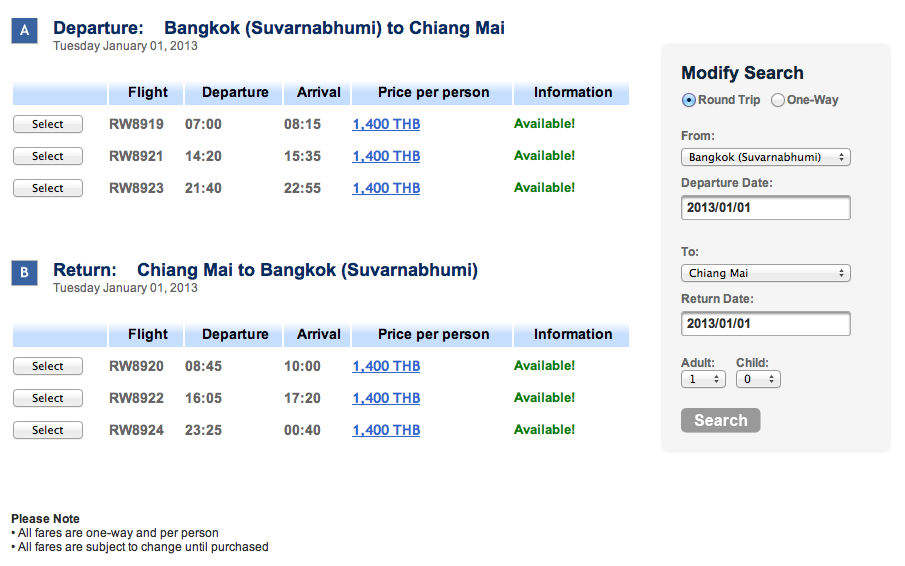Select the Round Trip radio button
The image size is (905, 566).
pyautogui.click(x=689, y=100)
